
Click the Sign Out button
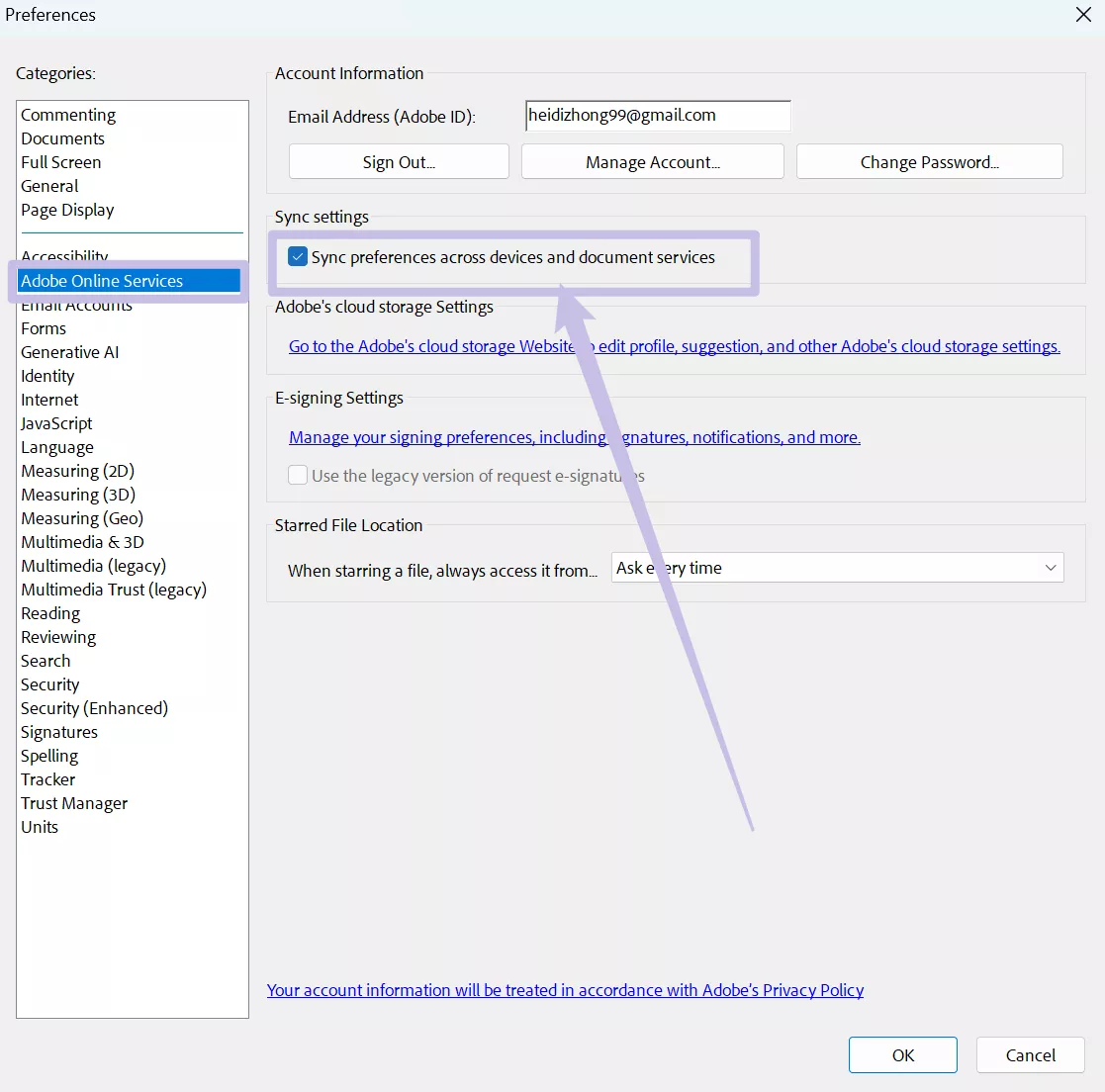[398, 161]
